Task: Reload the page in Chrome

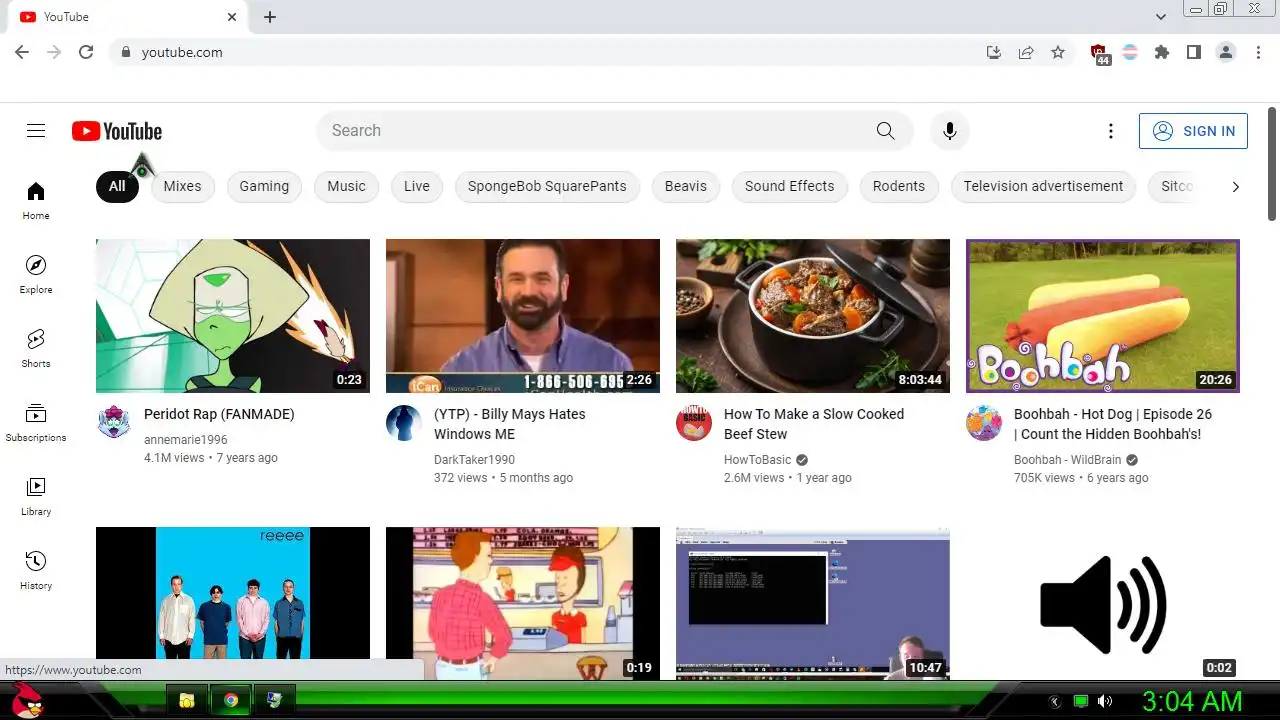Action: click(86, 52)
